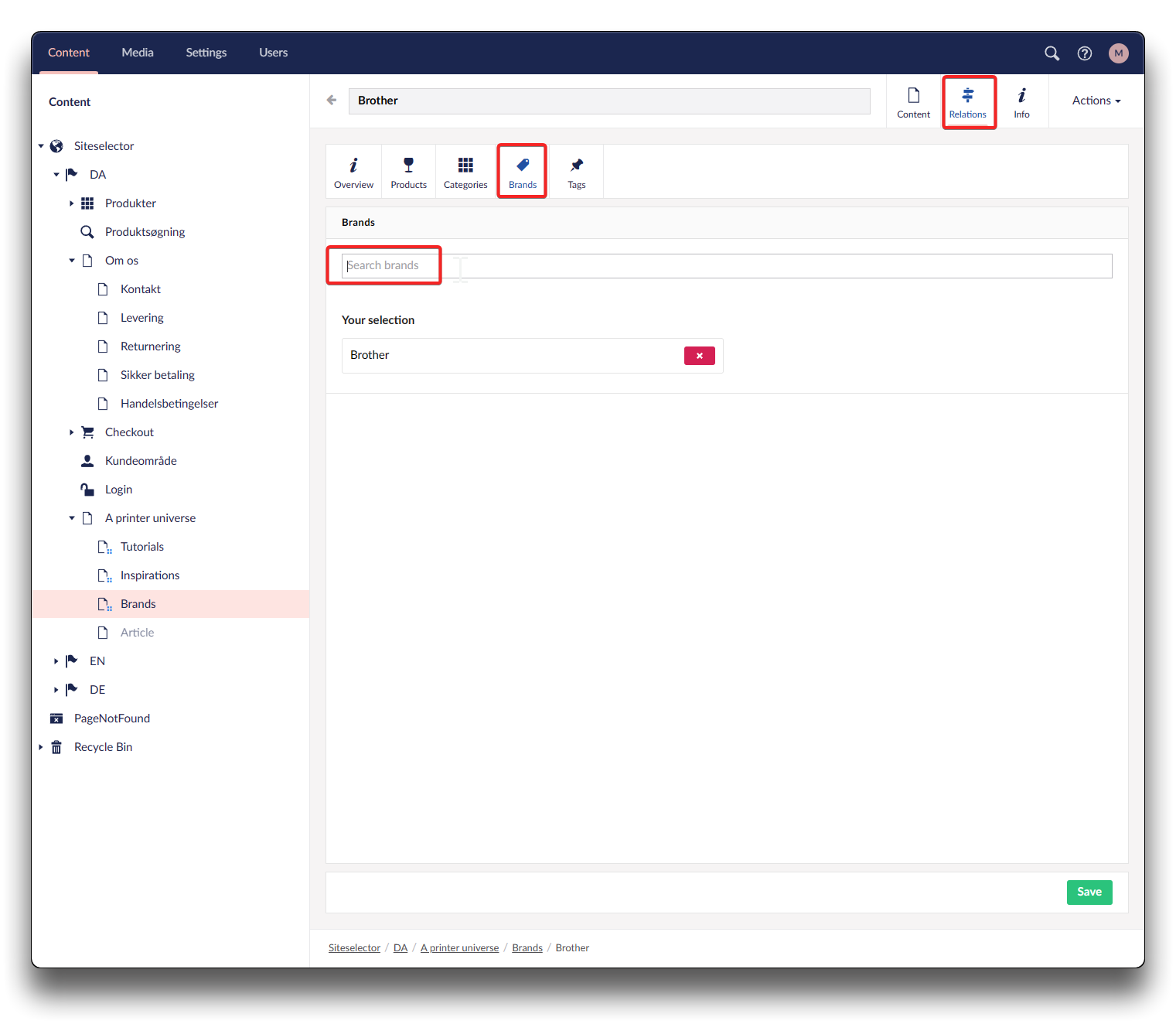Click the user avatar M icon
Viewport: 1176px width, 1024px height.
click(x=1118, y=53)
